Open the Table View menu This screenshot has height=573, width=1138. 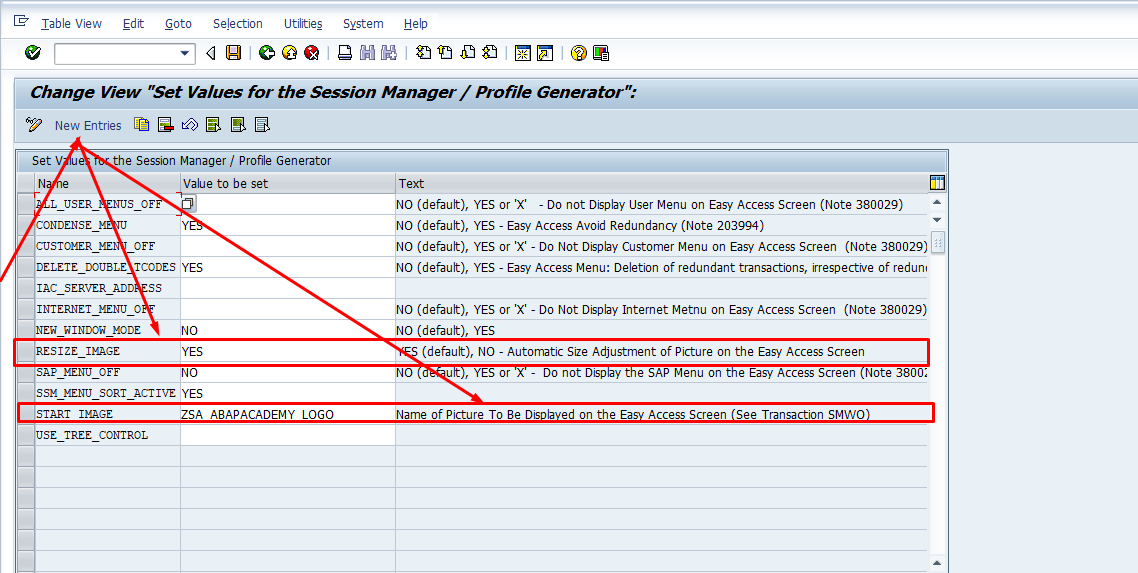71,24
